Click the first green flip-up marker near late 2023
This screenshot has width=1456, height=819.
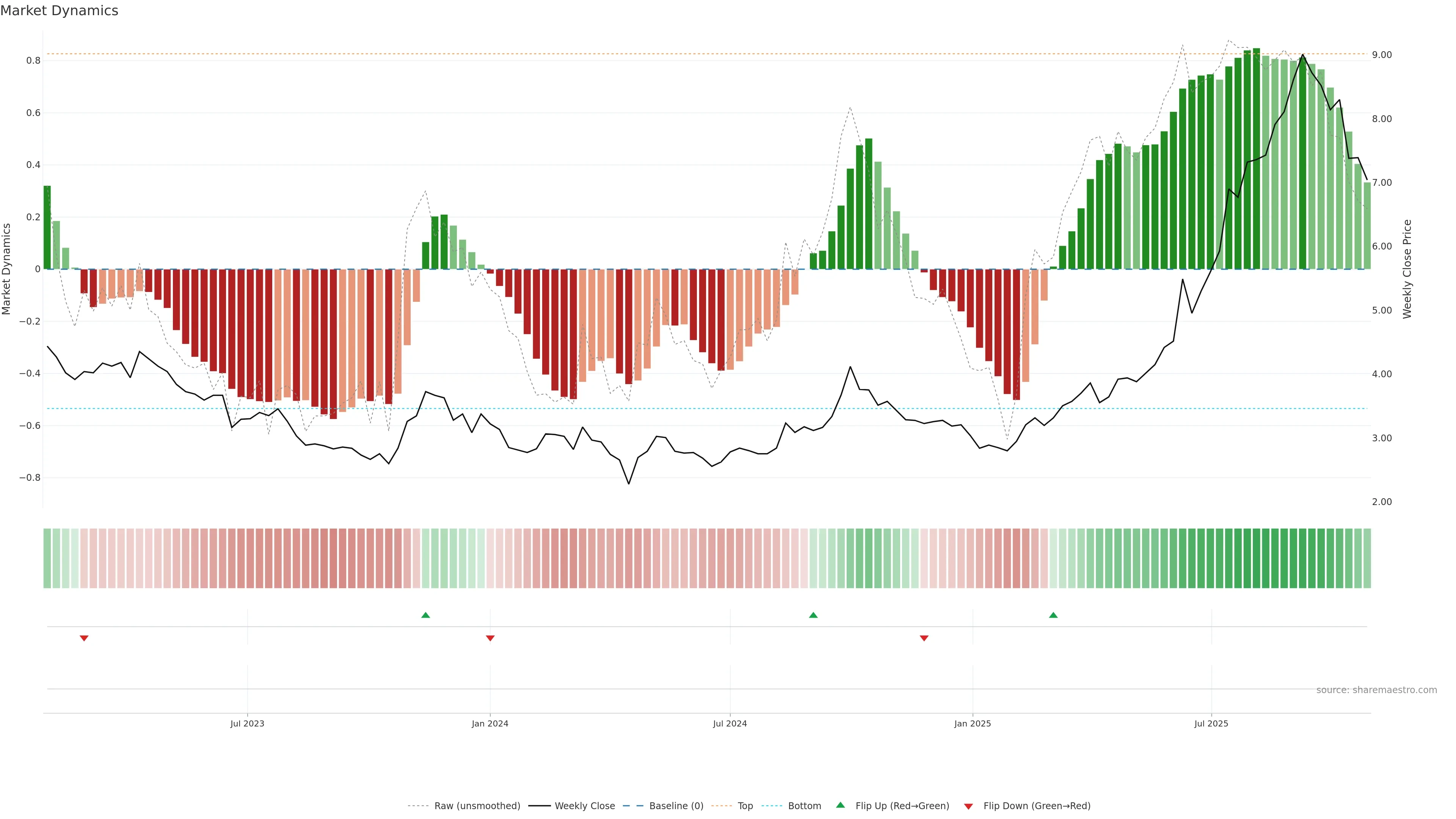(x=425, y=615)
